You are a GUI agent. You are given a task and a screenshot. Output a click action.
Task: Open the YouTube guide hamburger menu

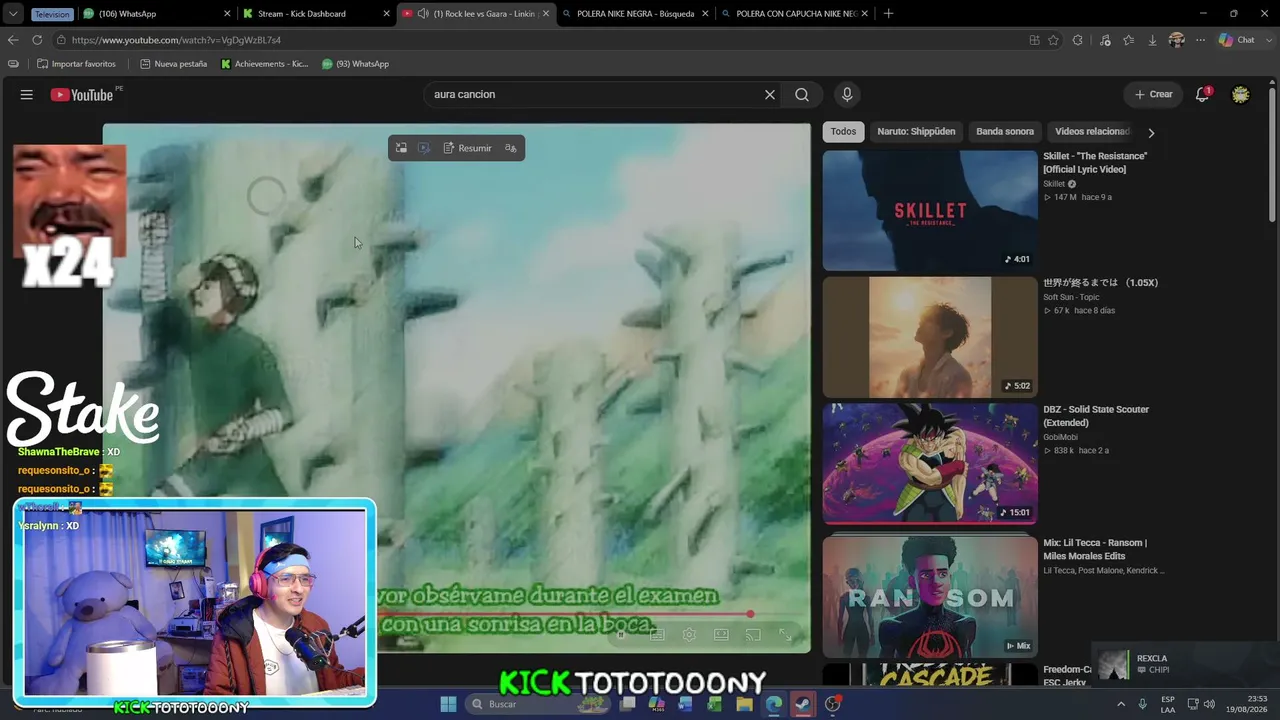point(27,94)
